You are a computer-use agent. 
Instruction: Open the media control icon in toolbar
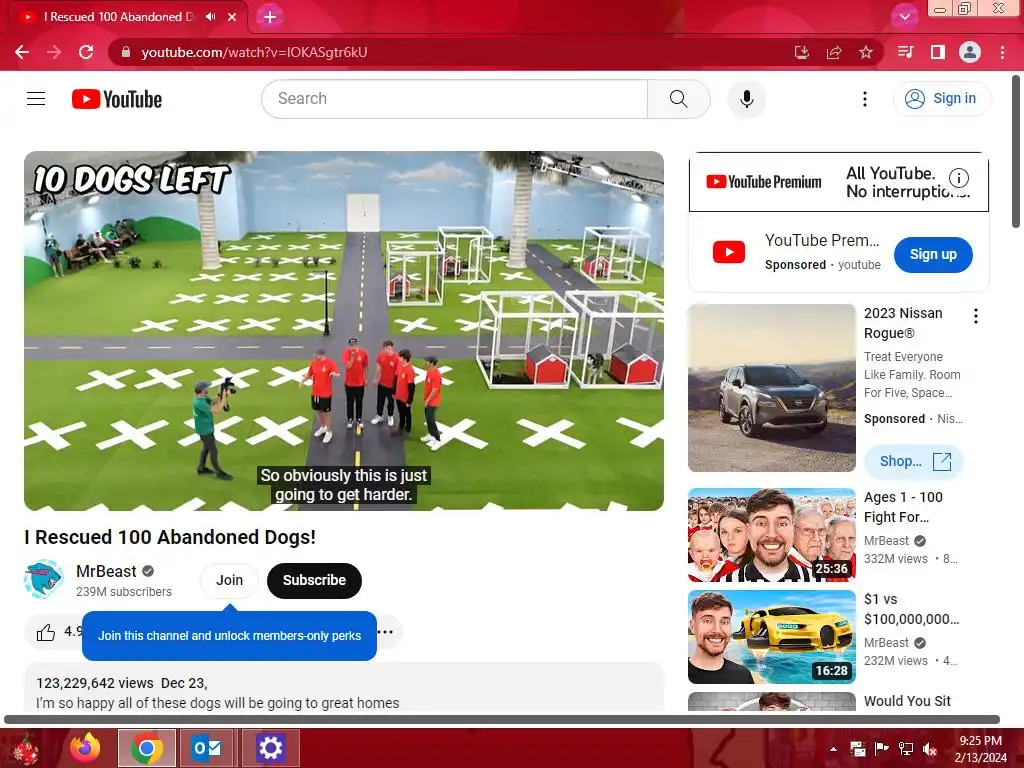click(x=905, y=52)
